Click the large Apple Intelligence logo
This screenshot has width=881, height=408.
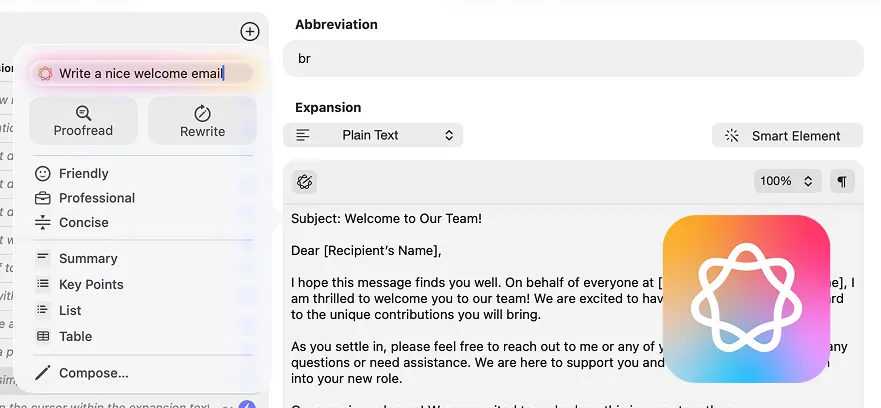tap(746, 298)
